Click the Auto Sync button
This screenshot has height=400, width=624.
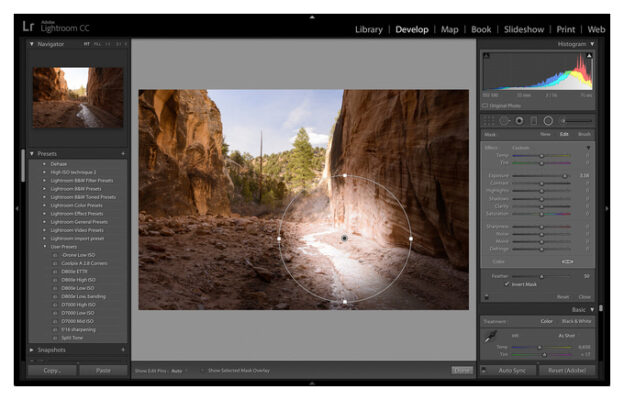pyautogui.click(x=512, y=371)
